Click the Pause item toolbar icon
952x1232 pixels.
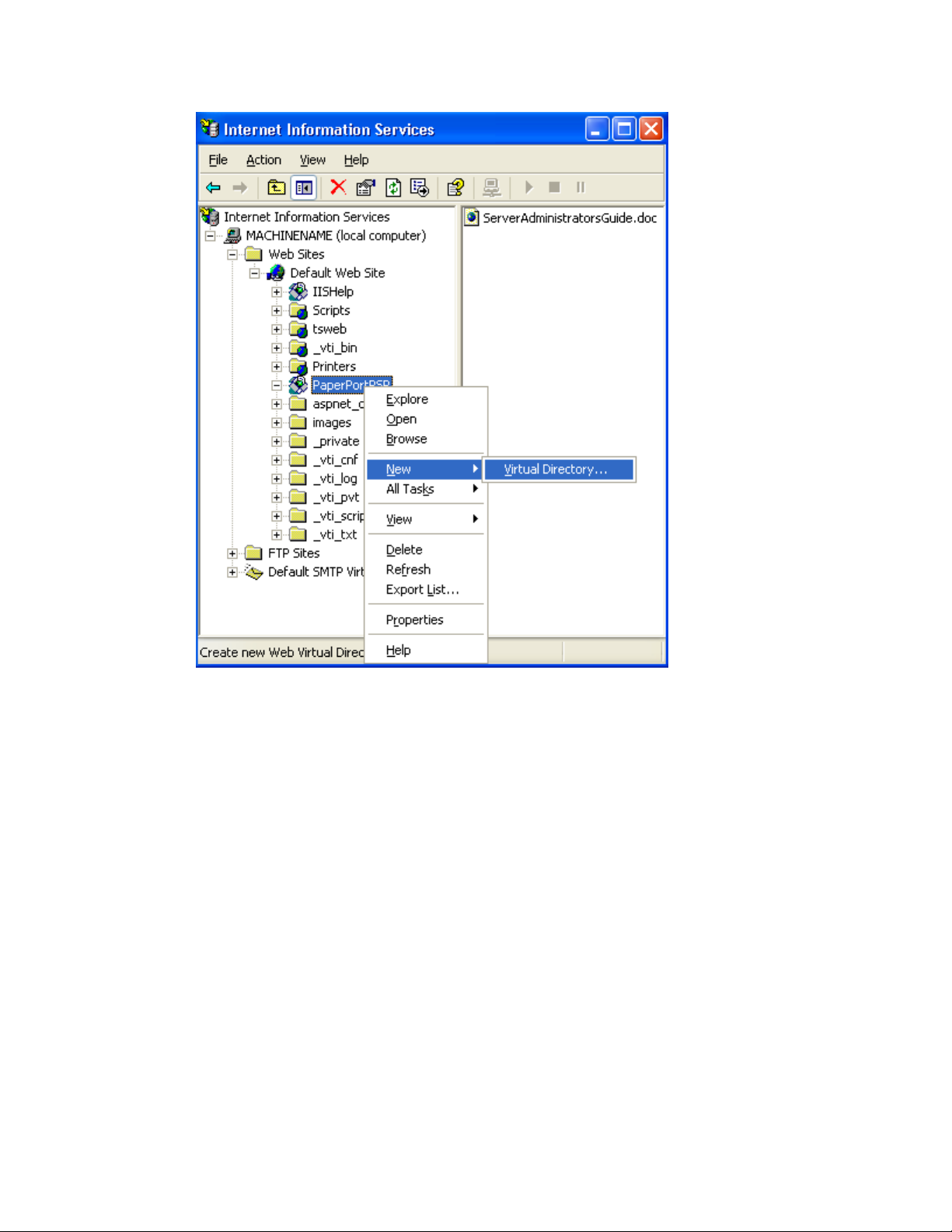[581, 187]
